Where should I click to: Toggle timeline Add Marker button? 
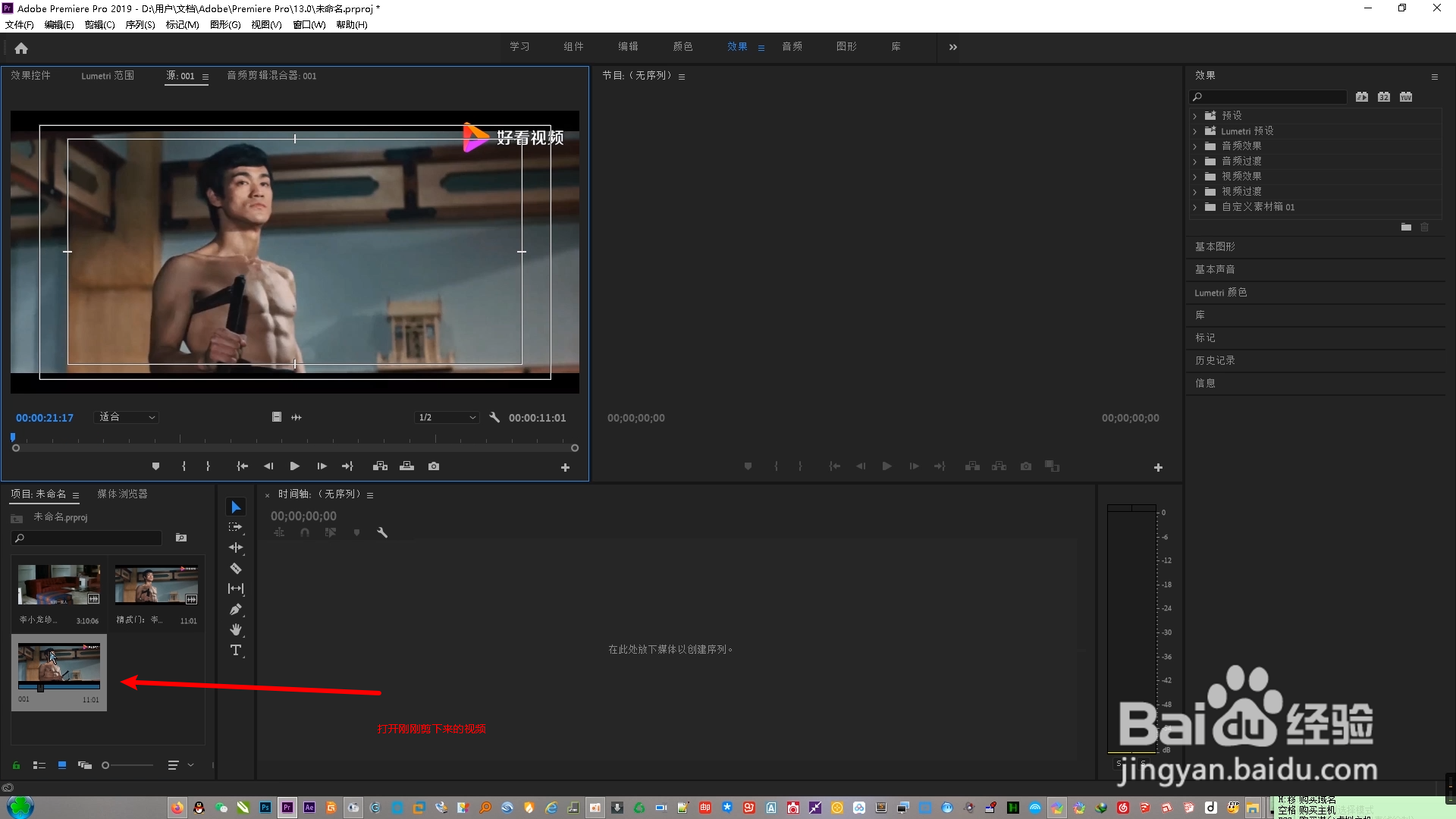click(x=357, y=533)
